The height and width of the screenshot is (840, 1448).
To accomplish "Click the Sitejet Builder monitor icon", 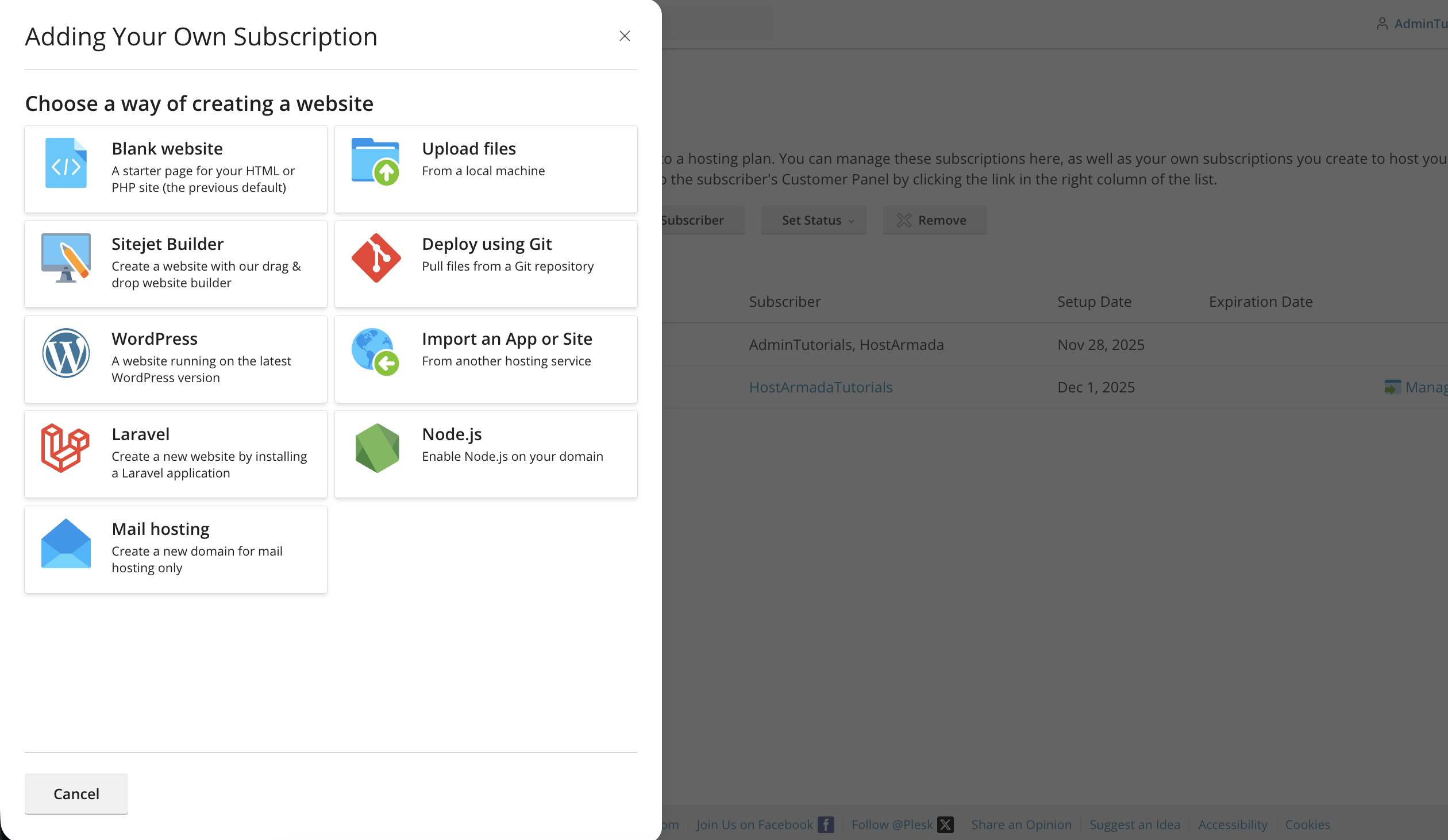I will (x=66, y=257).
